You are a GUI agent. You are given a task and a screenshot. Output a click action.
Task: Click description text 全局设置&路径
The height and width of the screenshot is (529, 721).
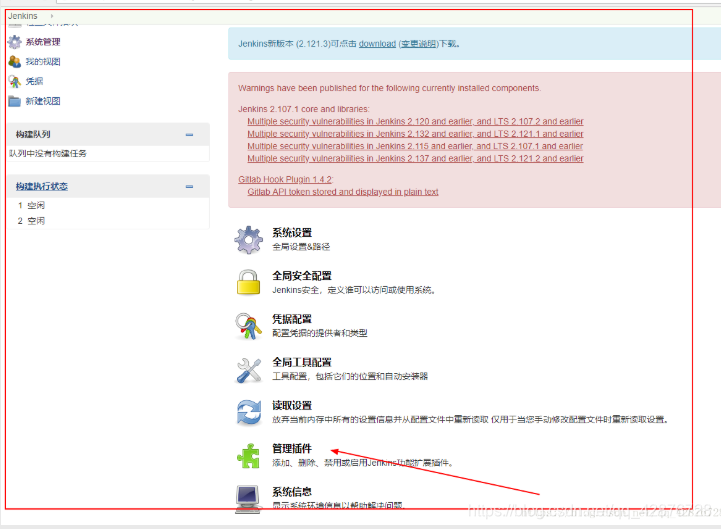coord(301,247)
